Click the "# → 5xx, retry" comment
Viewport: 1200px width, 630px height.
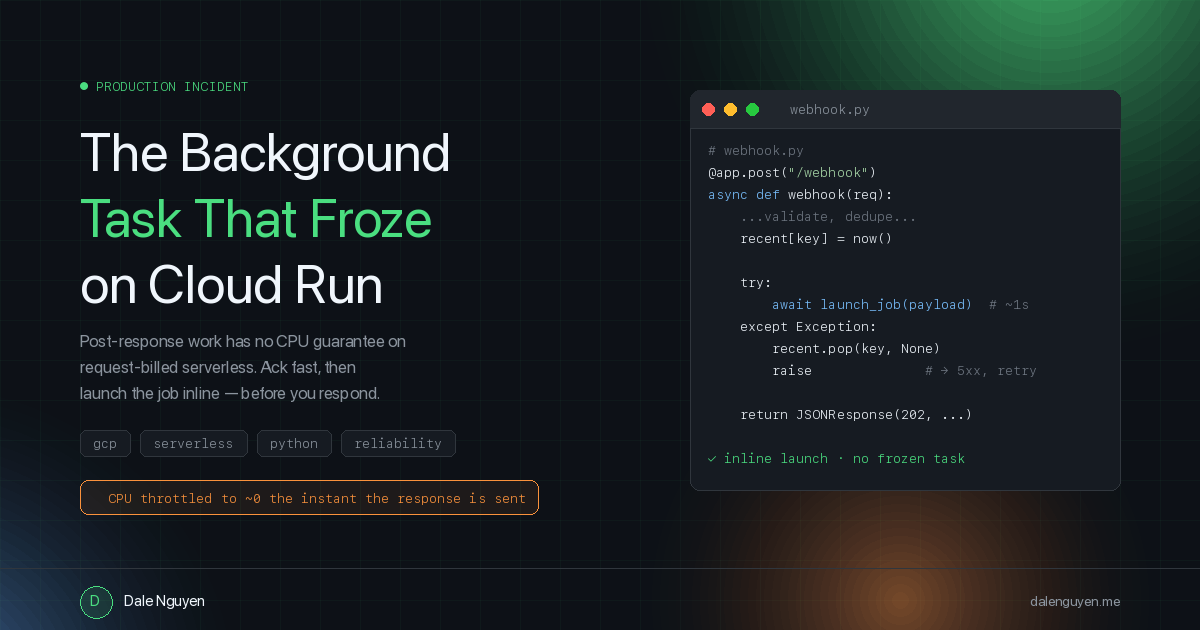(980, 371)
